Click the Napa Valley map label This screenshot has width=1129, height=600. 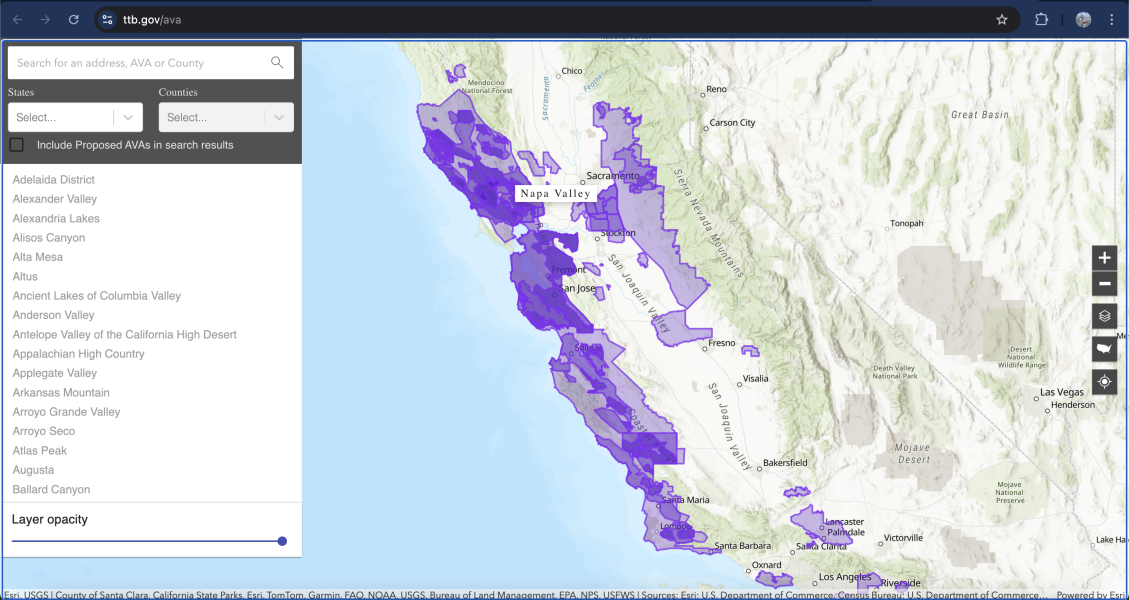point(554,192)
